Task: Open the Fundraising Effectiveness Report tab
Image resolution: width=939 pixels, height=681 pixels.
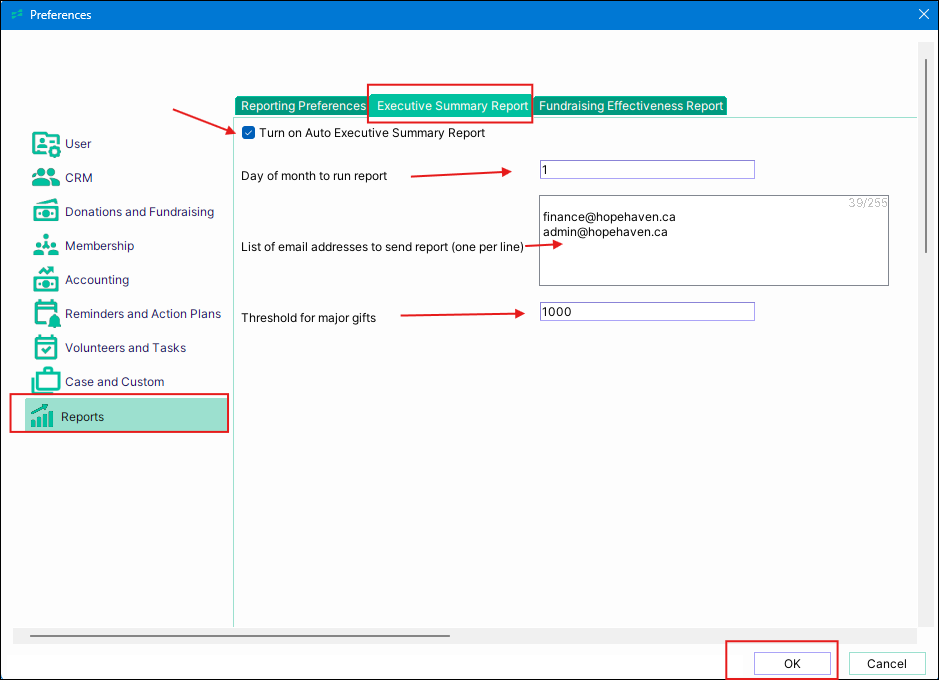Action: pos(630,106)
